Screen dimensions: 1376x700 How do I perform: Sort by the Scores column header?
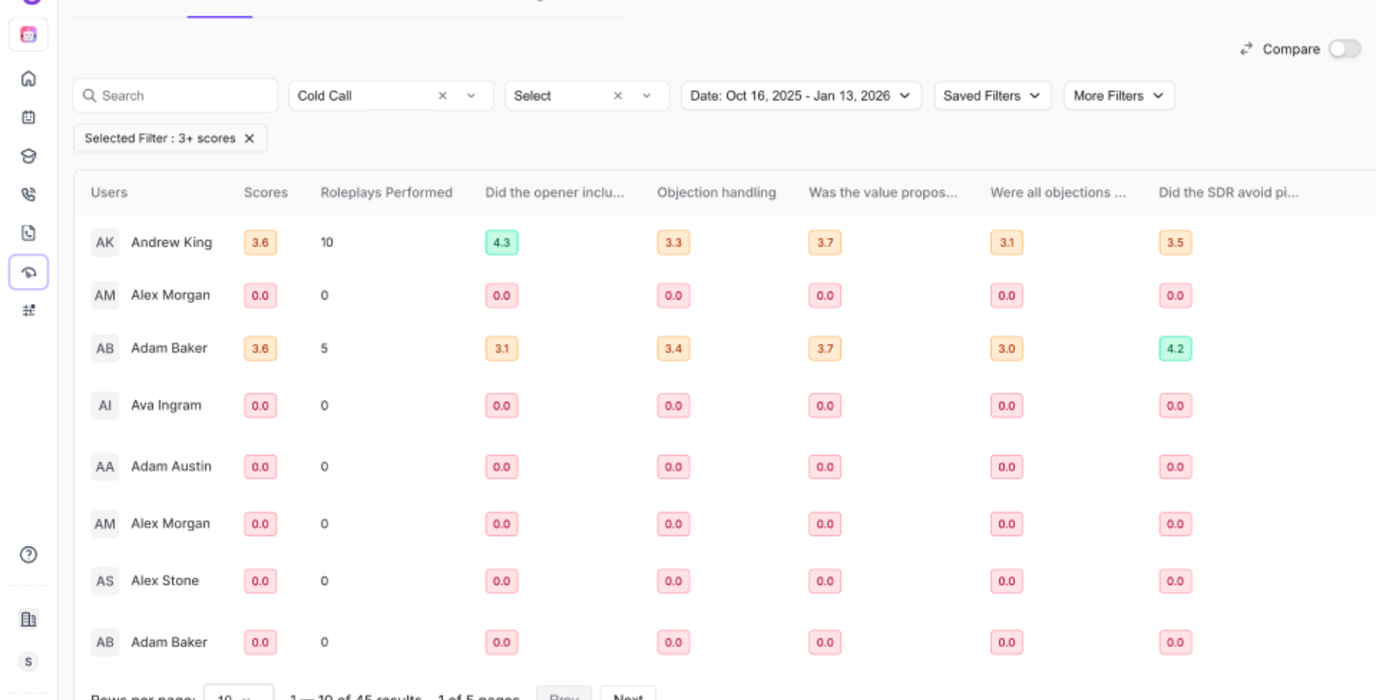point(265,193)
